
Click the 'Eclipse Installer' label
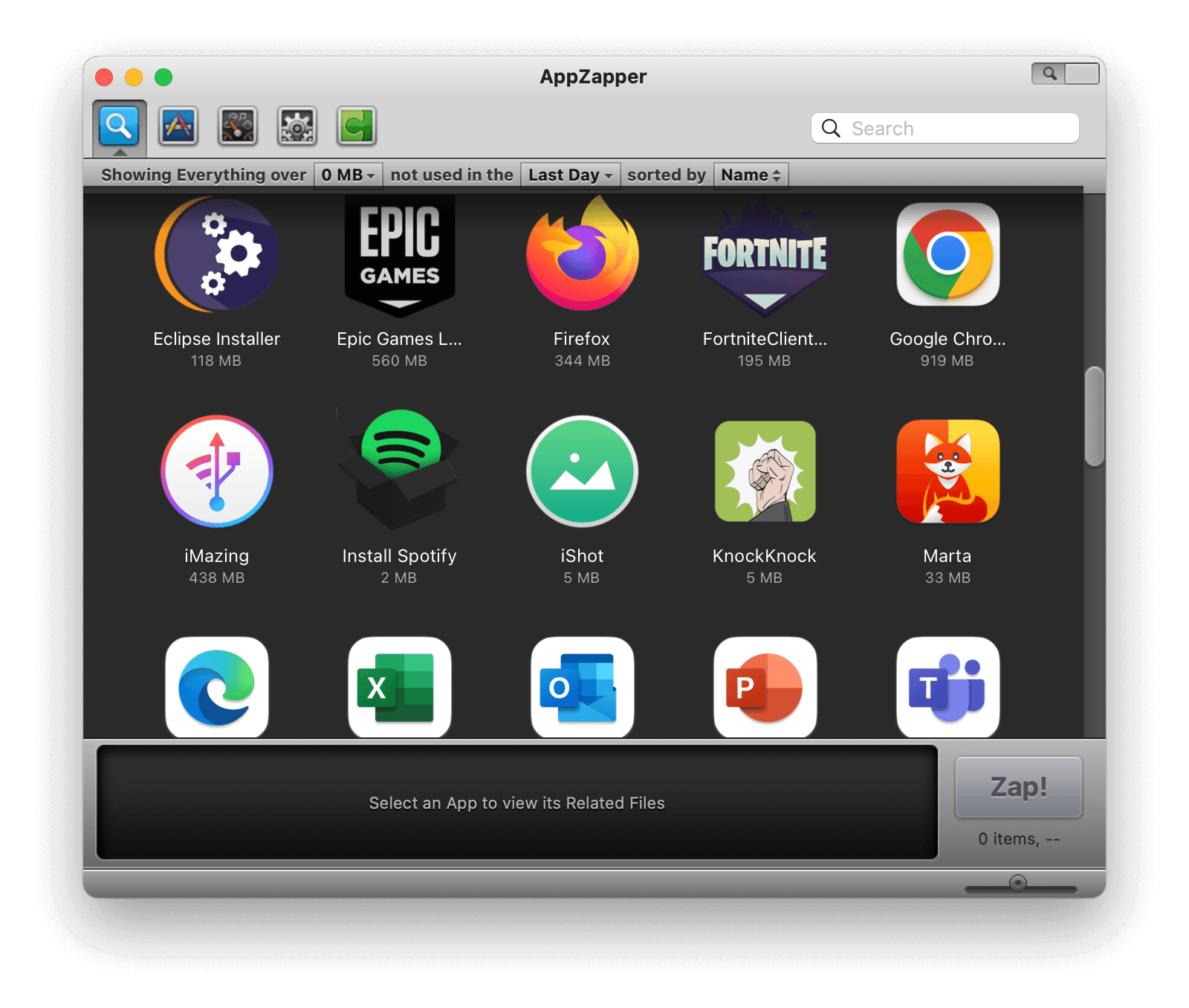tap(217, 339)
